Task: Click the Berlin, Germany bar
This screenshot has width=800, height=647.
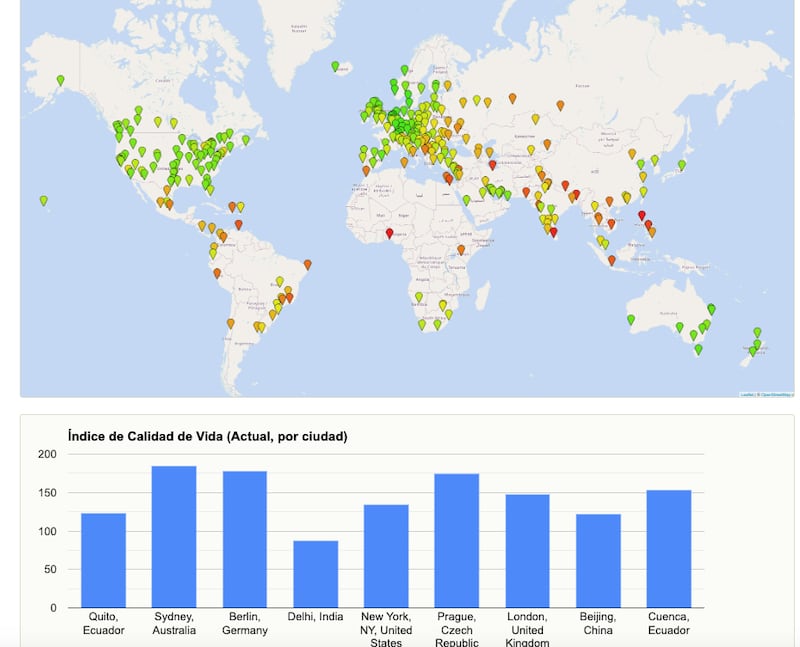Action: (x=245, y=539)
